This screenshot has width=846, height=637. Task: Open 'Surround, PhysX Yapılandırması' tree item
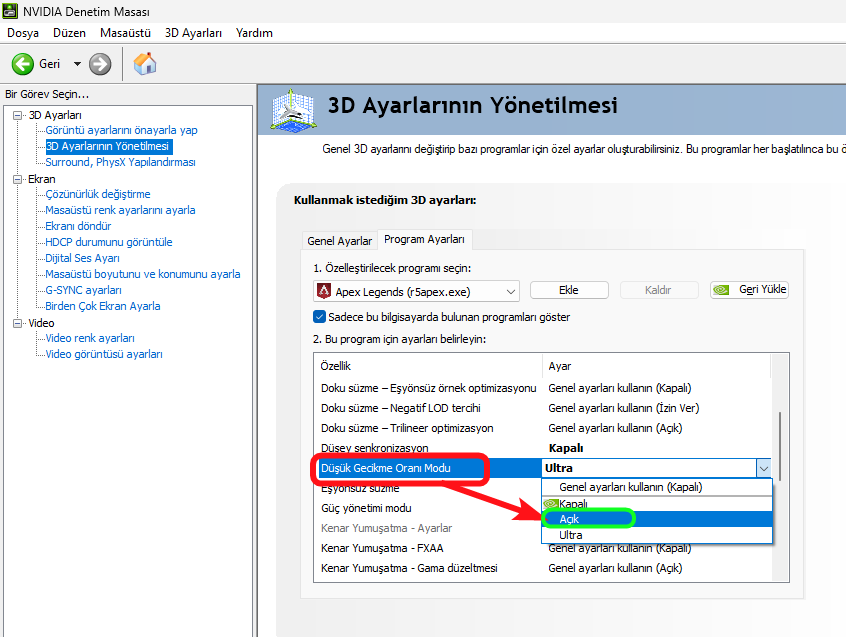click(x=120, y=162)
